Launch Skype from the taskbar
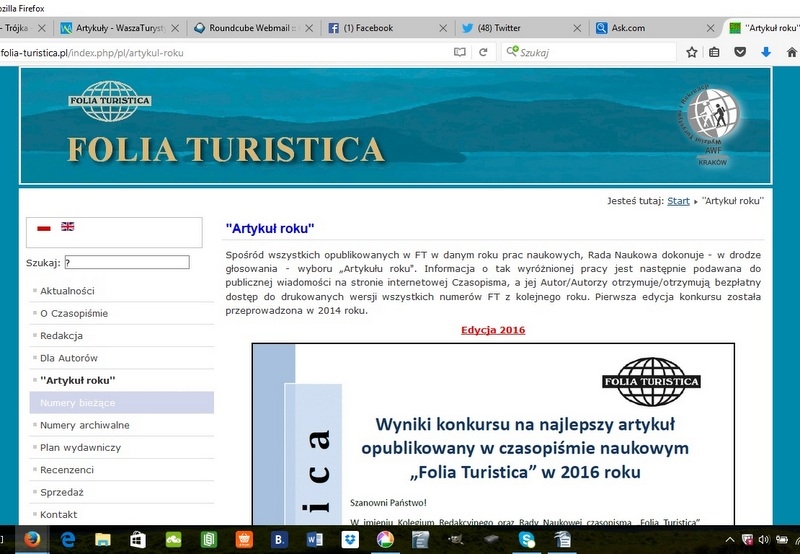Screen dimensions: 800x554 pos(526,539)
